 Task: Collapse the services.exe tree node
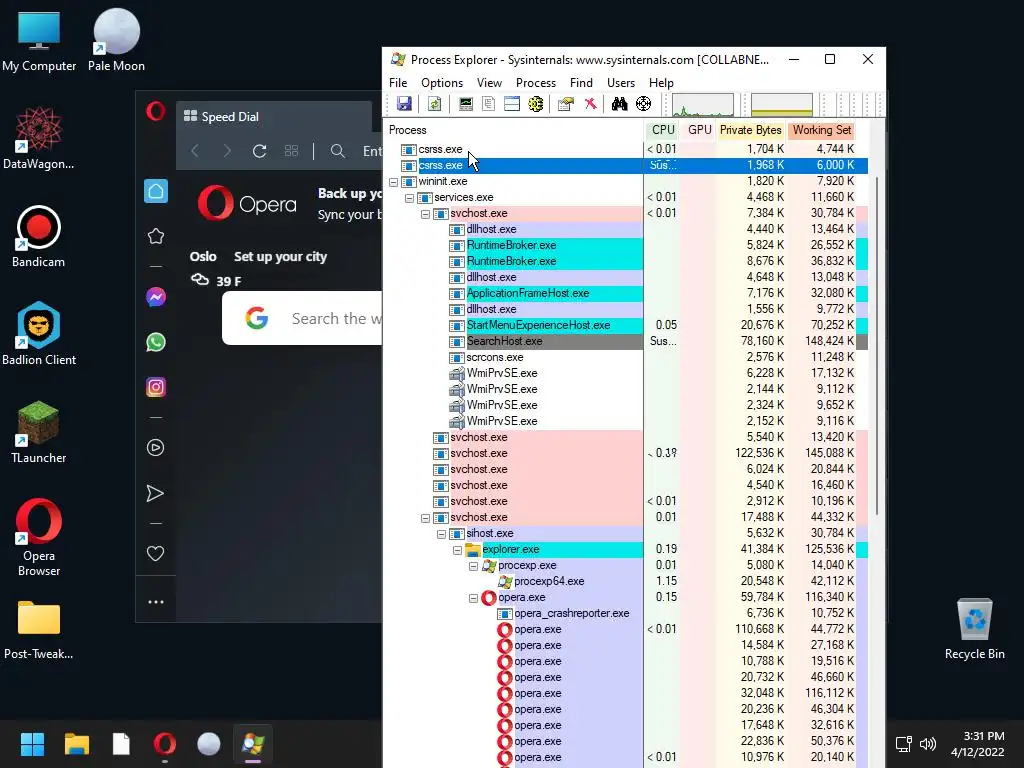click(x=409, y=198)
